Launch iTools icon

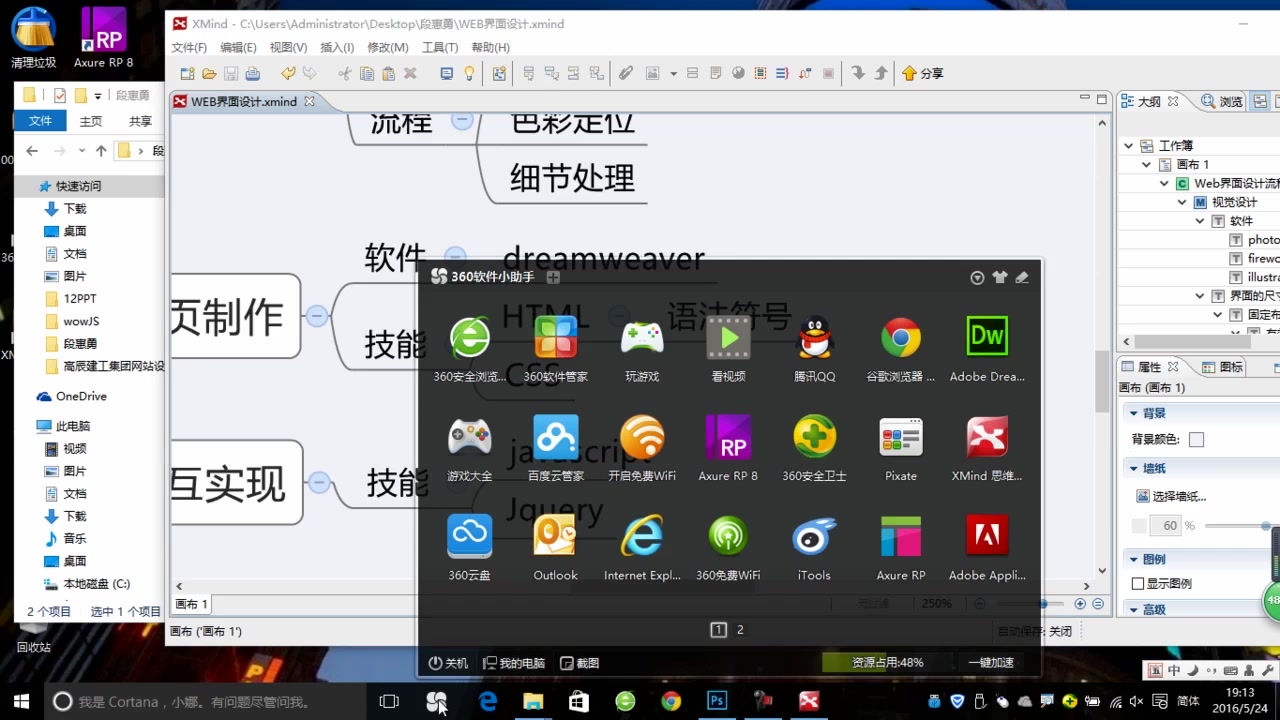(814, 547)
